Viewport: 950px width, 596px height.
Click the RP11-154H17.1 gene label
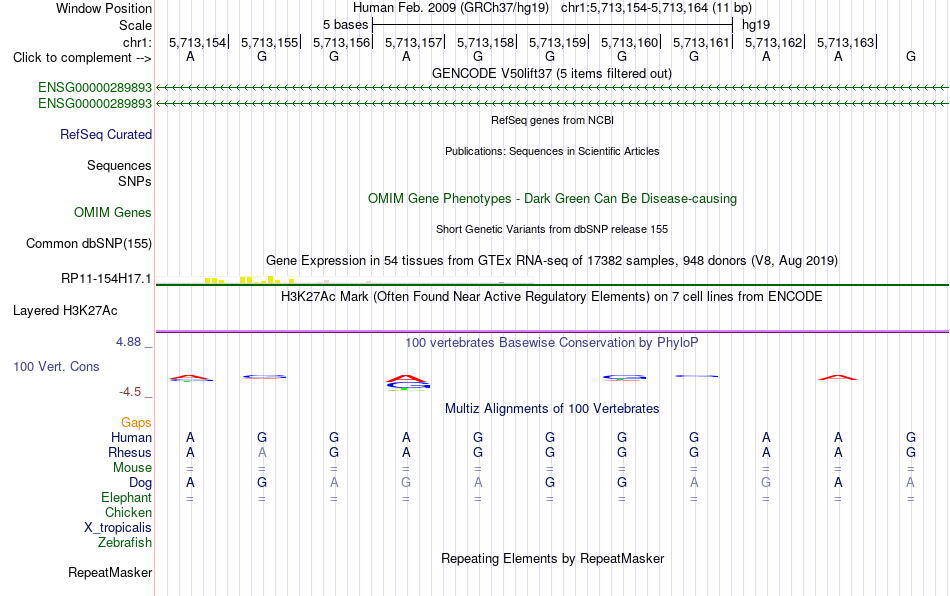pyautogui.click(x=106, y=279)
